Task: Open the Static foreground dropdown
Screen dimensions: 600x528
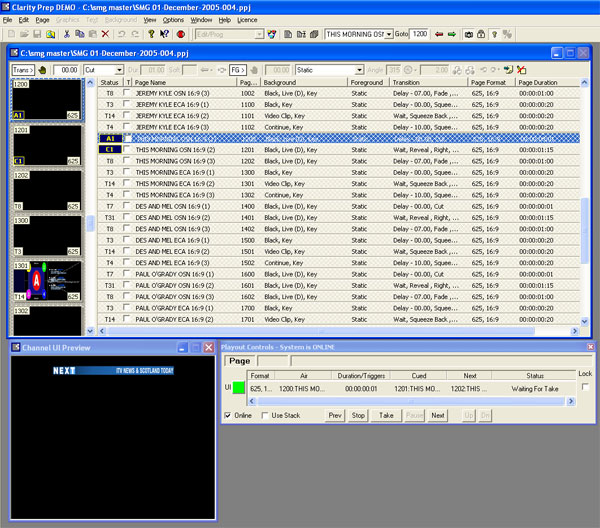Action: (x=359, y=70)
